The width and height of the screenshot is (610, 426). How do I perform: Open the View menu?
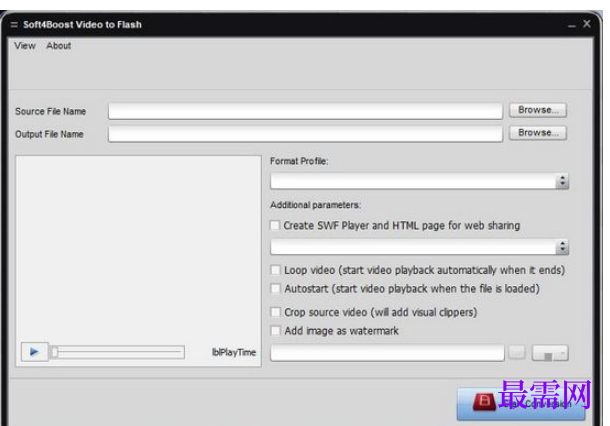(x=25, y=46)
